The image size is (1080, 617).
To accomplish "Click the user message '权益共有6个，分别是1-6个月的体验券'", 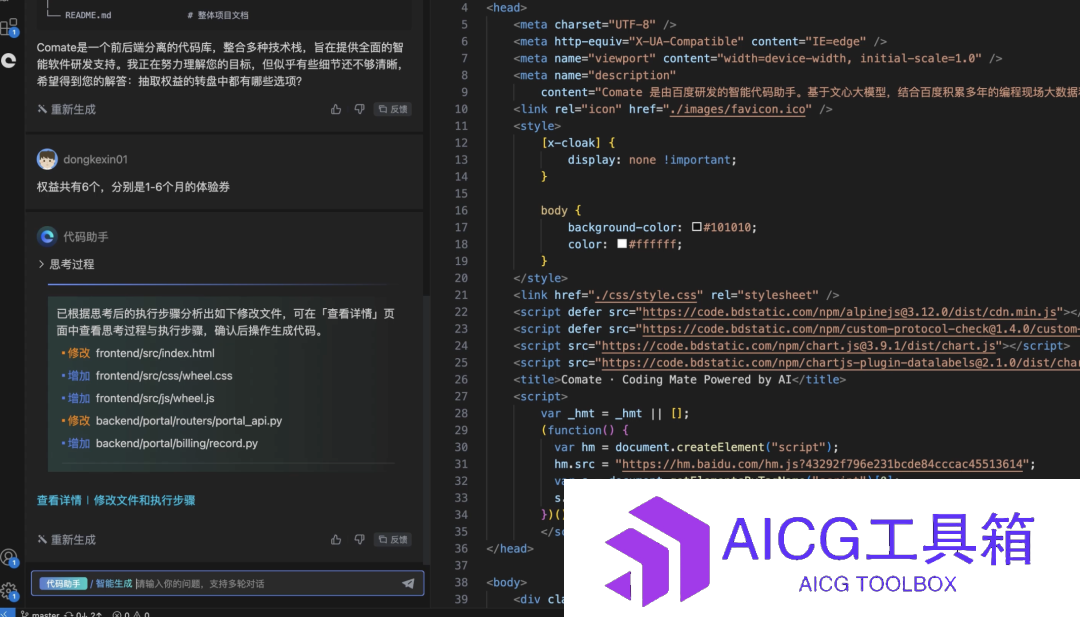I will [x=134, y=187].
